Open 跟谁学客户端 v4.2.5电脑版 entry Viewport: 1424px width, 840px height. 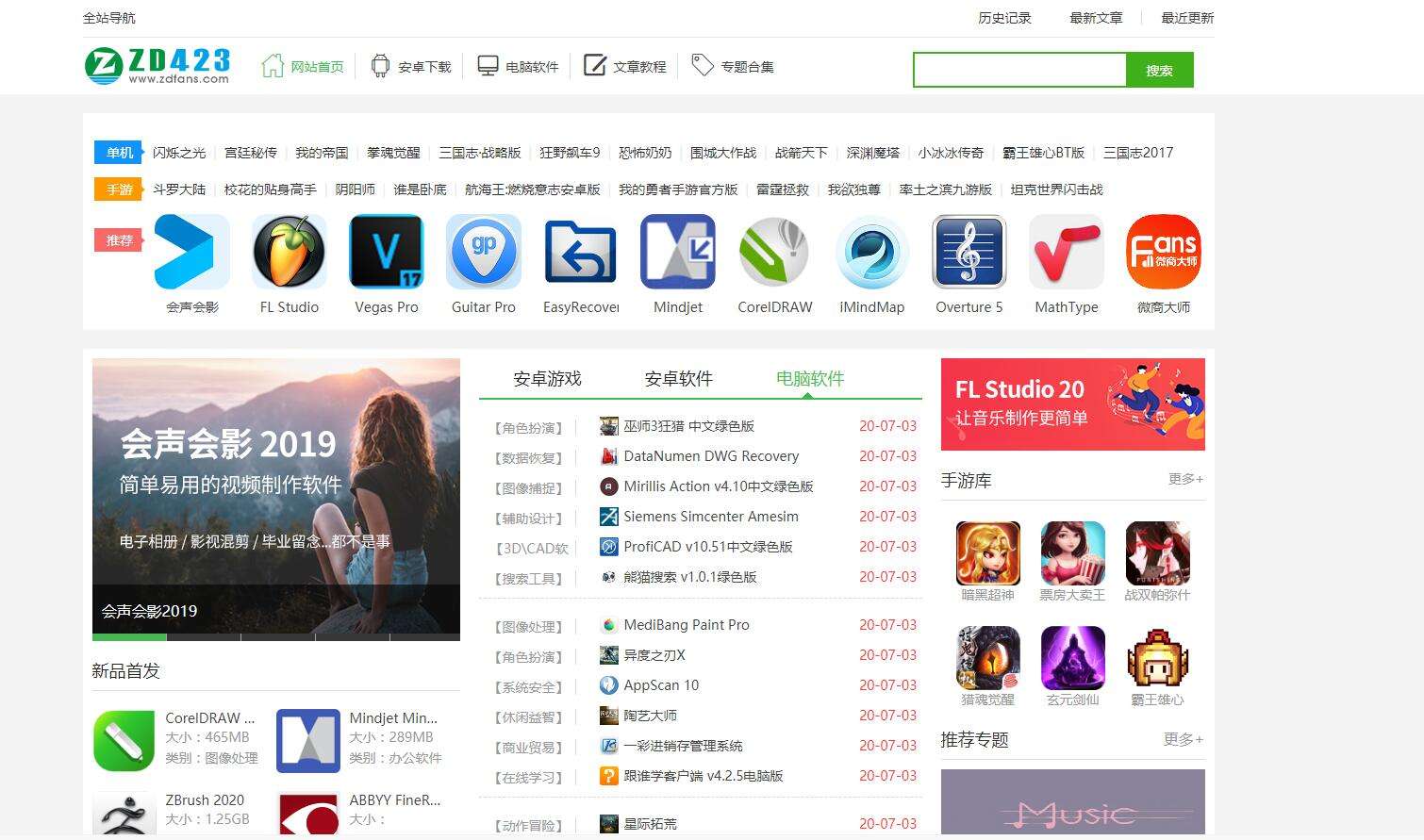pos(704,776)
